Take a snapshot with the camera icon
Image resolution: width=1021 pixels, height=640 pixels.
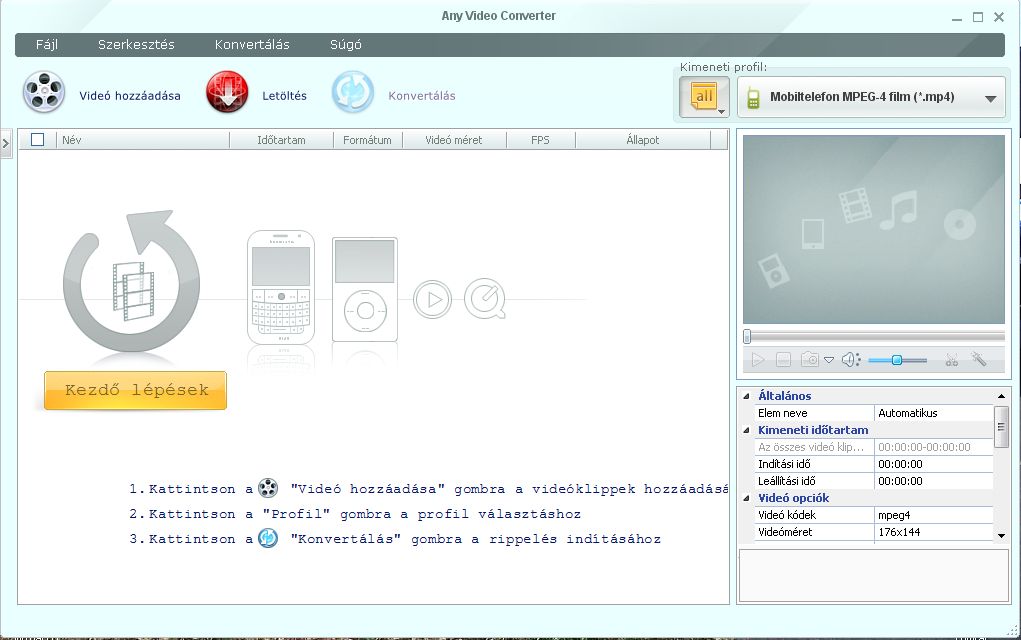(809, 360)
